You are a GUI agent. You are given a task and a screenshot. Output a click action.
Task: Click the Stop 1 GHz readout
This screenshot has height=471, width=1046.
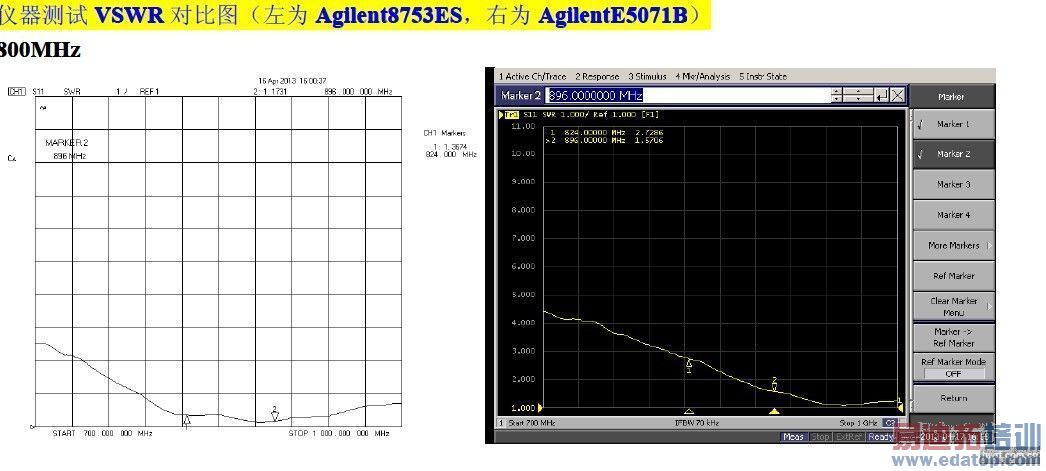pos(859,423)
